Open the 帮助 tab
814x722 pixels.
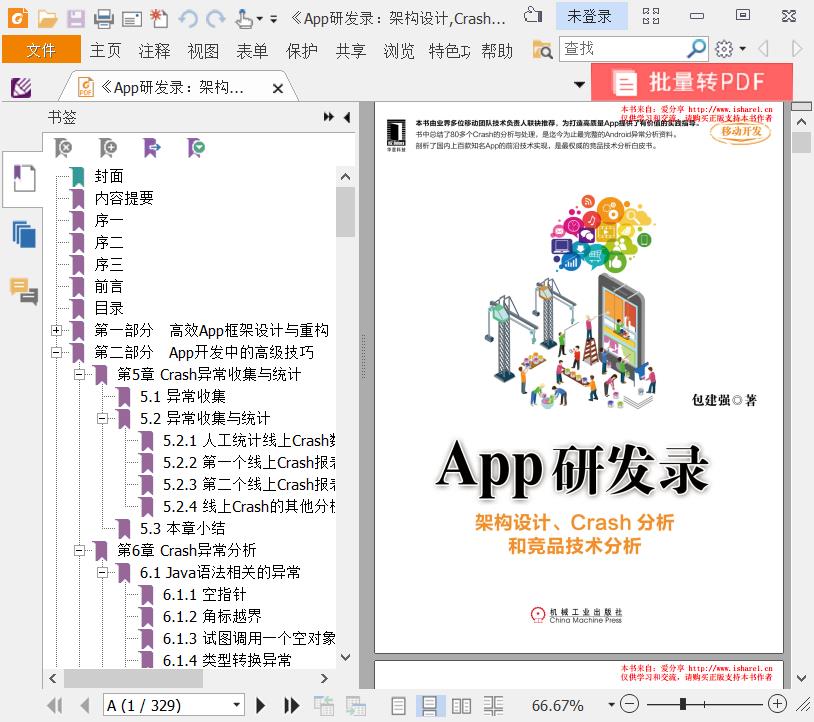point(497,50)
